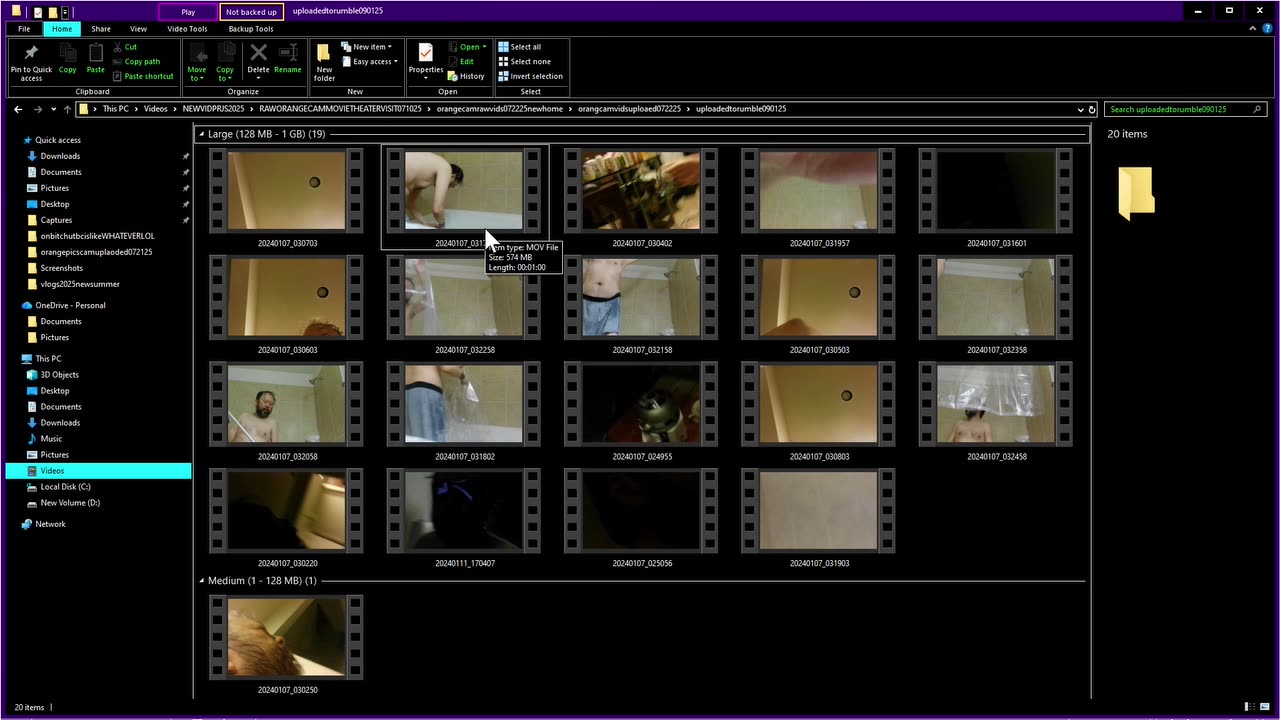Screen dimensions: 1280x720
Task: Click Select none in ribbon
Action: (x=524, y=62)
